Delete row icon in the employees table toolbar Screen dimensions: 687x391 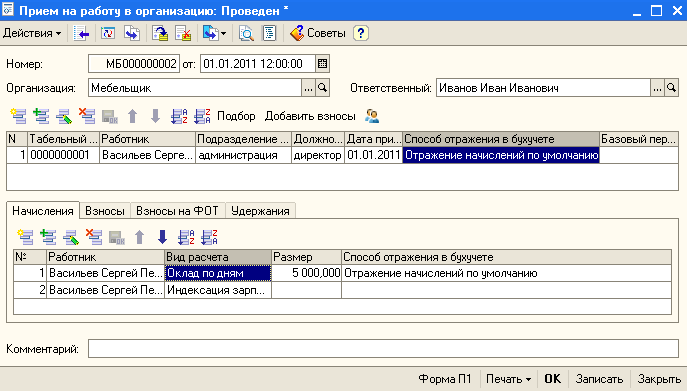click(x=87, y=116)
